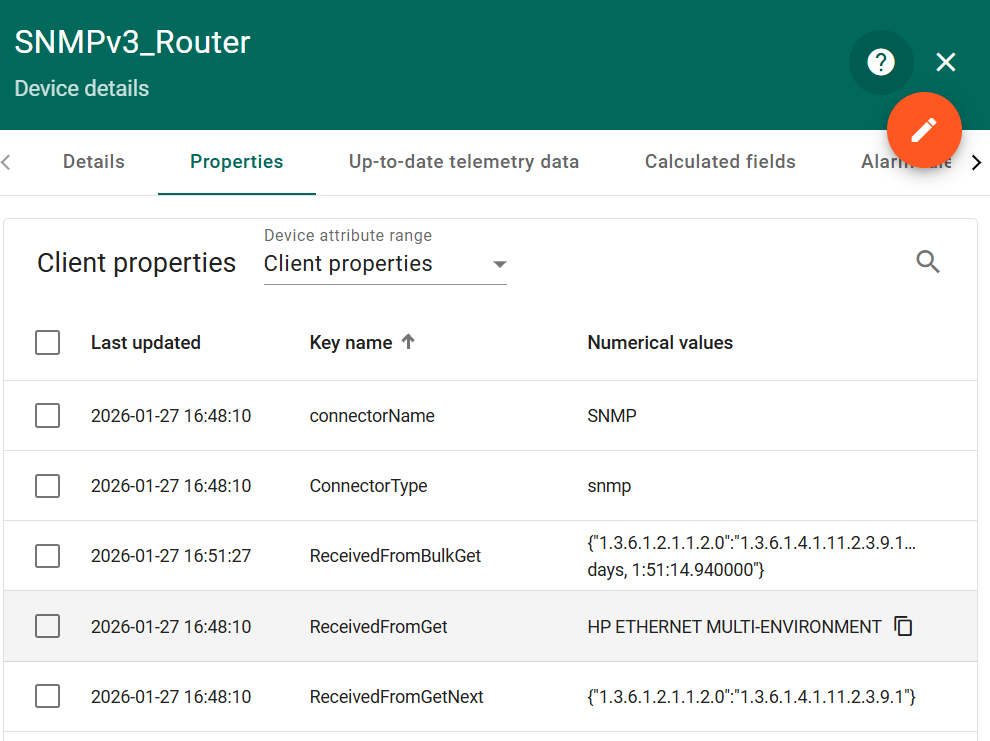Copy the ReceivedFromGet value
Viewport: 990px width, 741px height.
[x=904, y=627]
